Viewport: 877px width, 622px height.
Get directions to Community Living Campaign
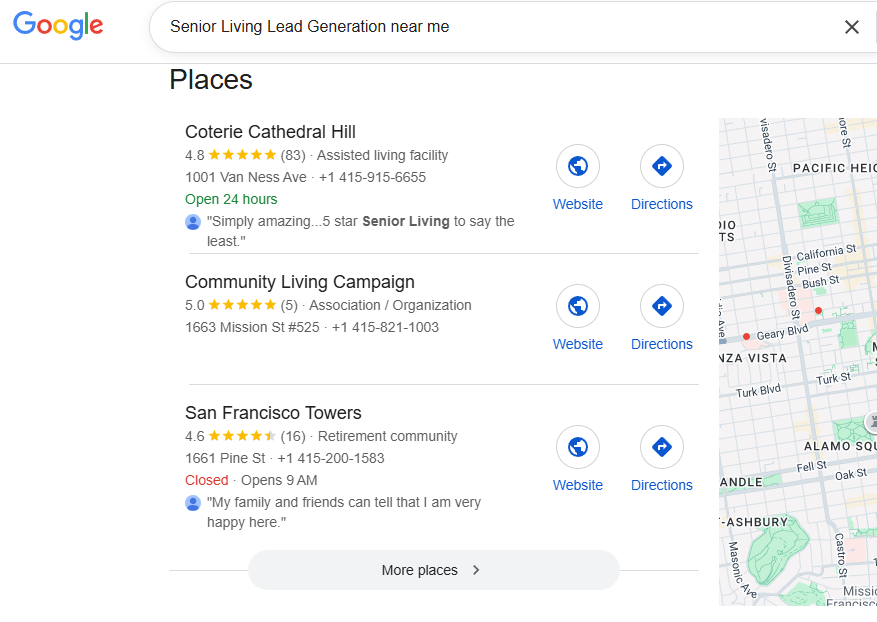pos(661,306)
